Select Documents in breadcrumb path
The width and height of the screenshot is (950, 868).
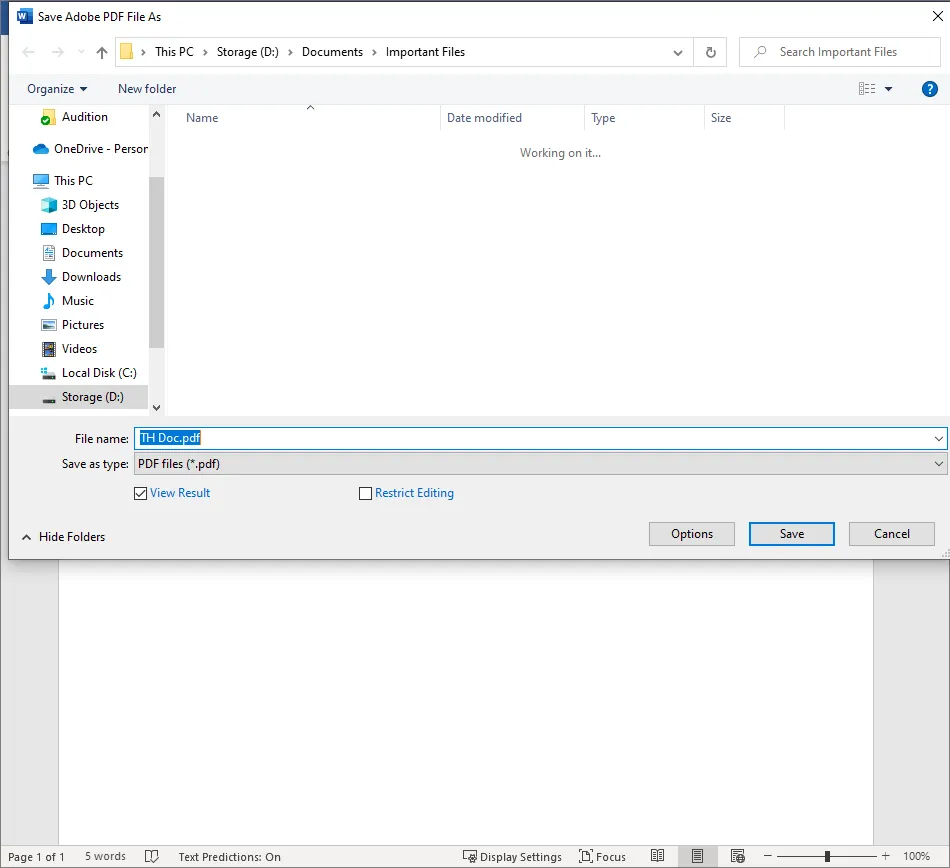click(333, 52)
